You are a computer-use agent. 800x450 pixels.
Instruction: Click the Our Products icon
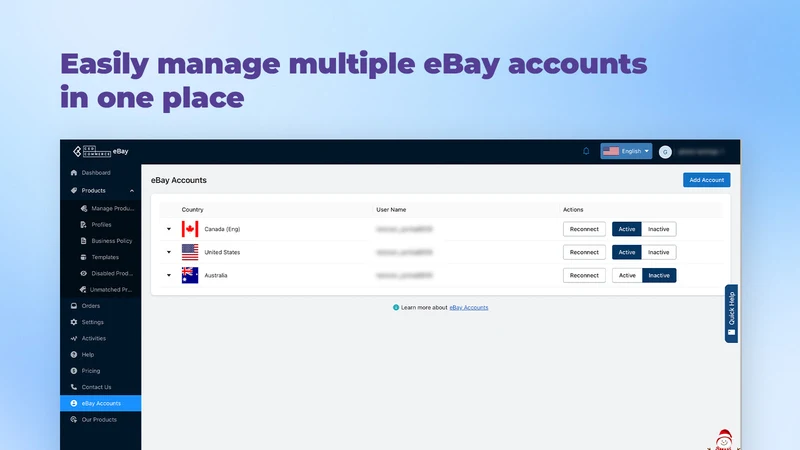pos(74,419)
